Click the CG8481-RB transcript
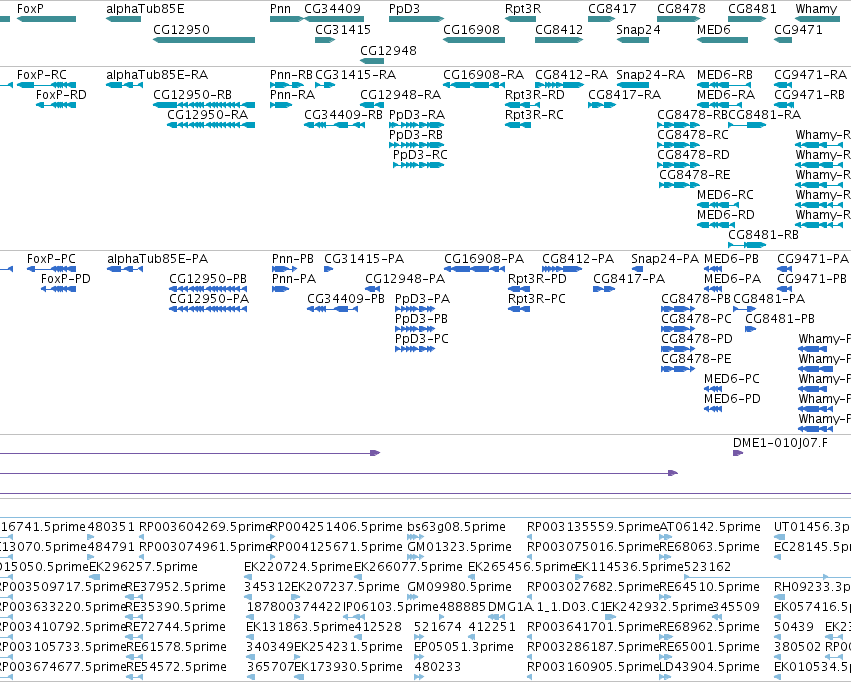851x682 pixels. tap(747, 245)
